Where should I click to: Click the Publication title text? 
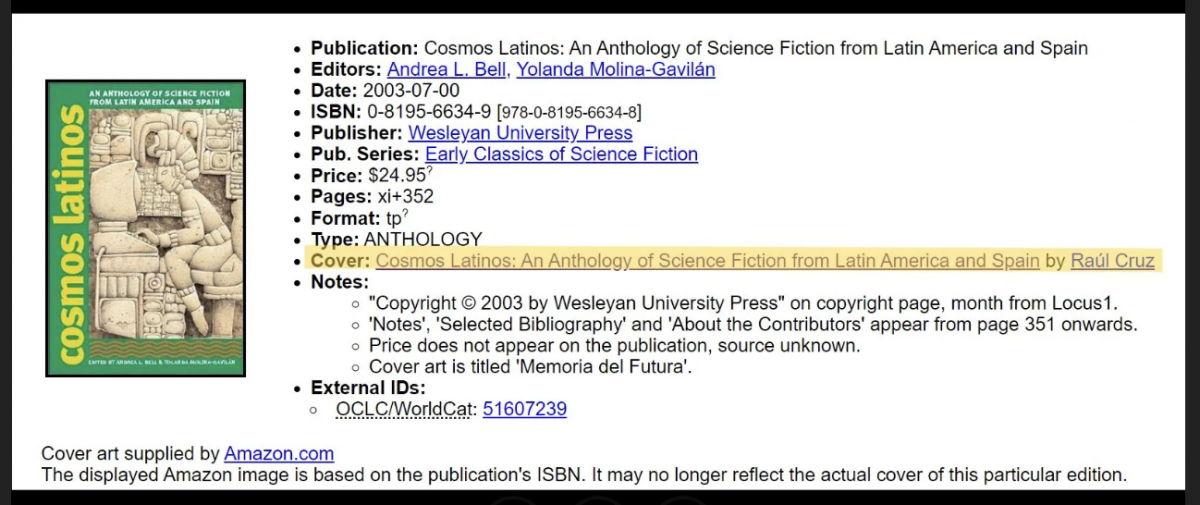pos(755,48)
